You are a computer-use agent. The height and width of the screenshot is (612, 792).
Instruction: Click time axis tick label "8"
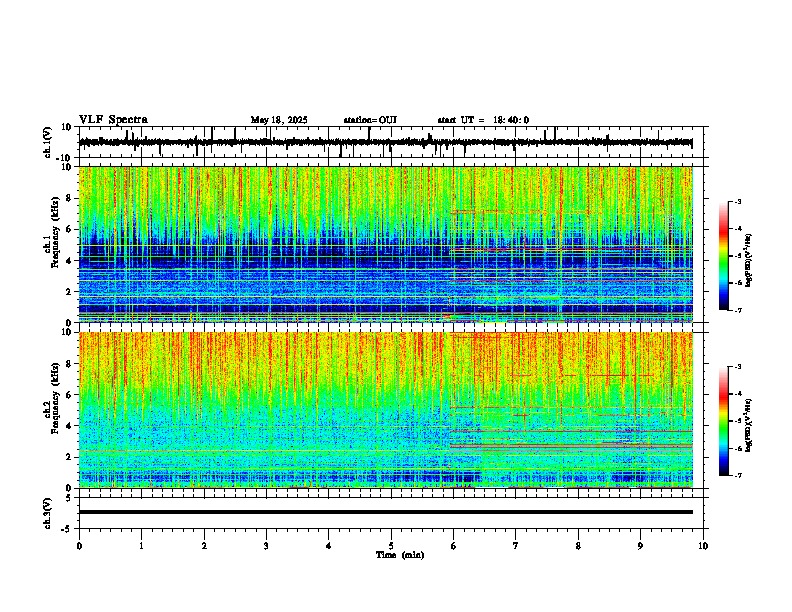tap(578, 546)
